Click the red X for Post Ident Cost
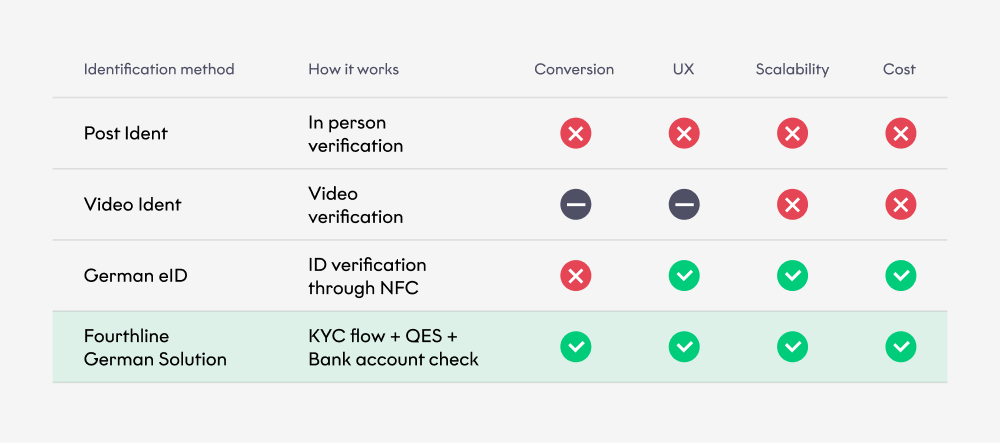This screenshot has height=443, width=1000. point(901,134)
